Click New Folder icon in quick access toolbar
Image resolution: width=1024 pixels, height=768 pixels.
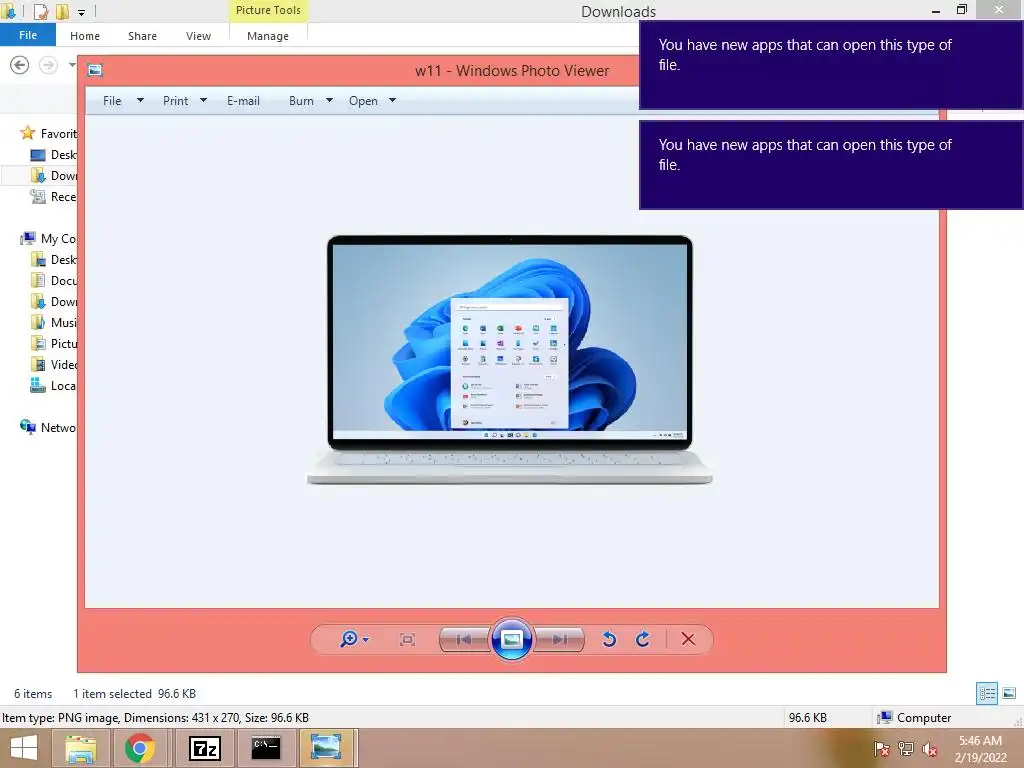63,11
